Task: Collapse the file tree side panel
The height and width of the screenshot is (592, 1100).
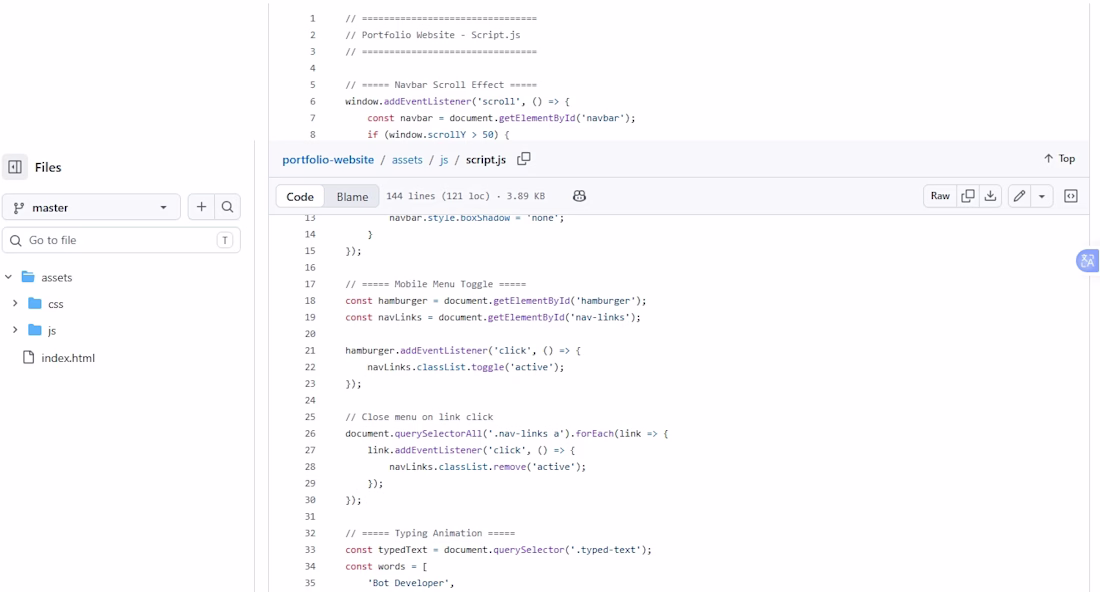Action: tap(15, 167)
